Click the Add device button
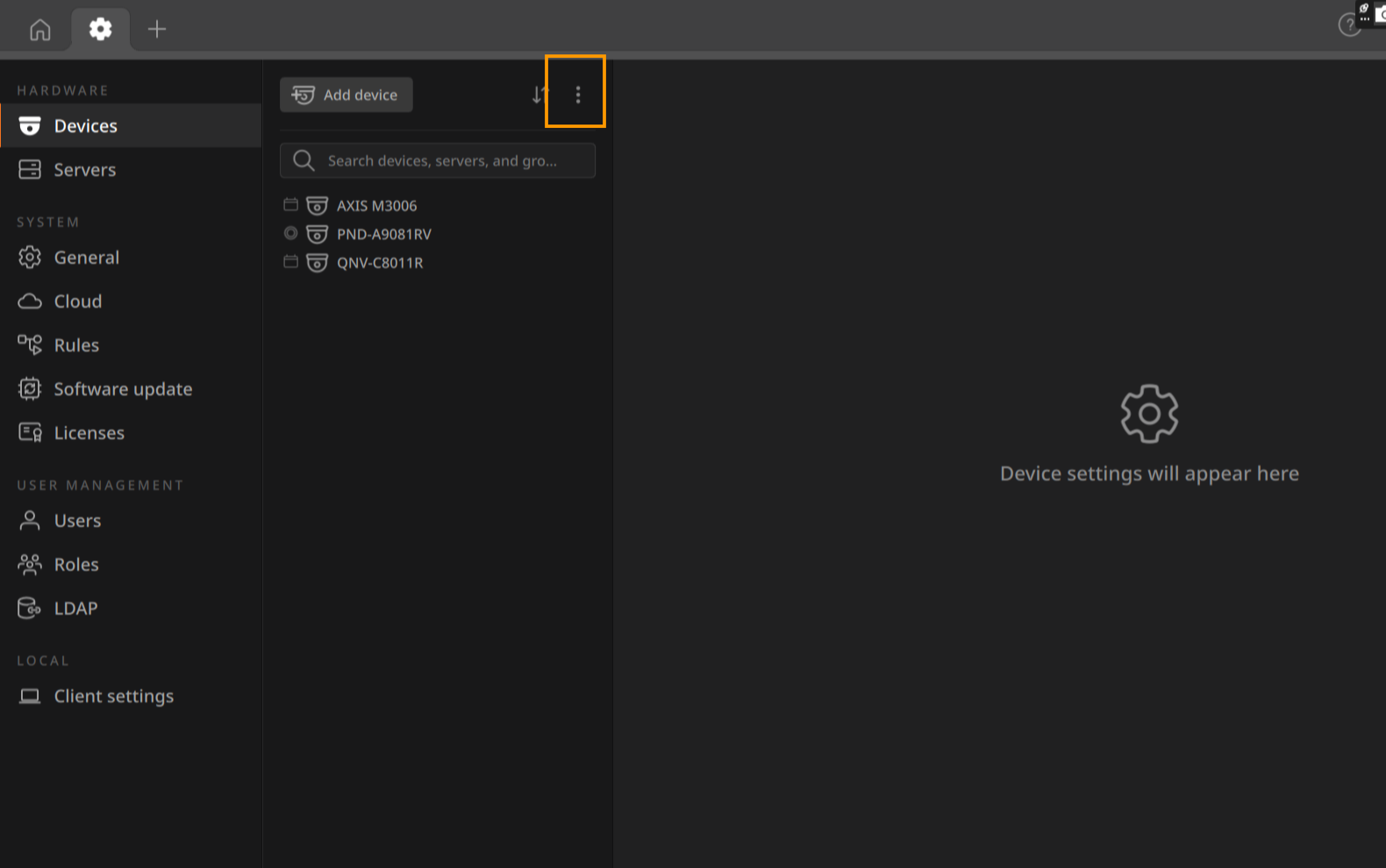This screenshot has height=868, width=1386. [x=346, y=95]
